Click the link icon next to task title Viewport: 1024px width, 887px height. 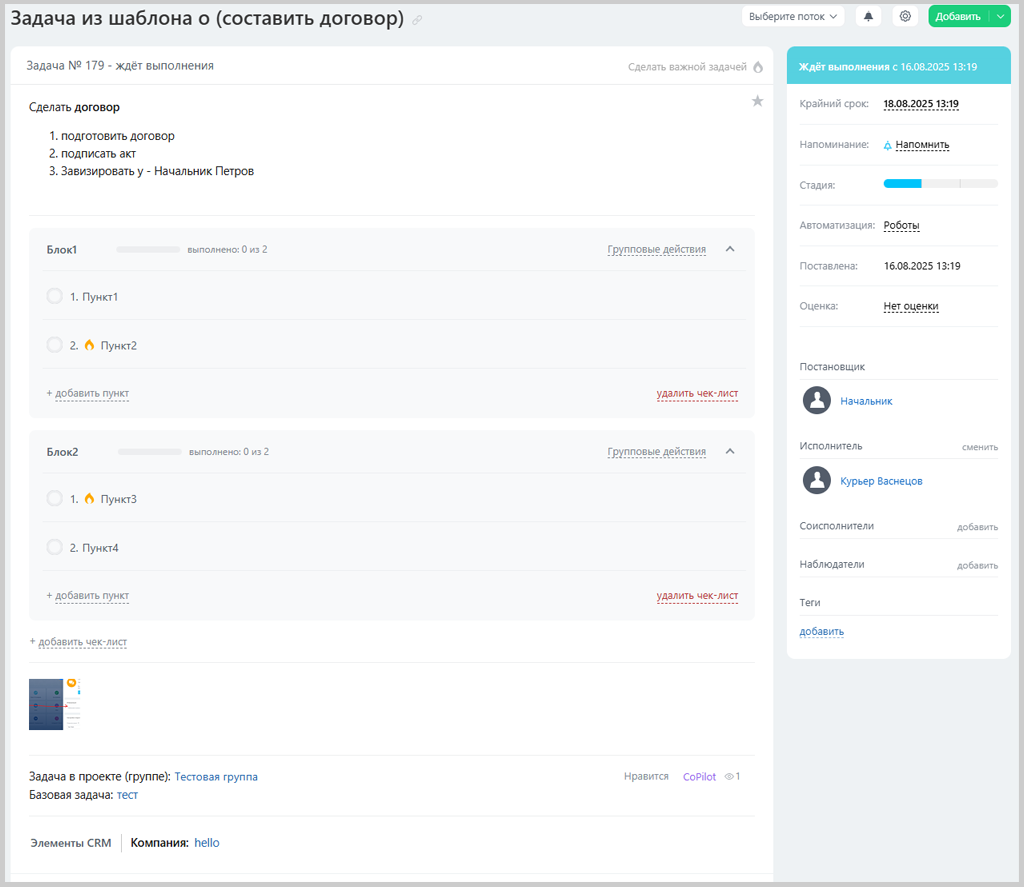pyautogui.click(x=417, y=20)
